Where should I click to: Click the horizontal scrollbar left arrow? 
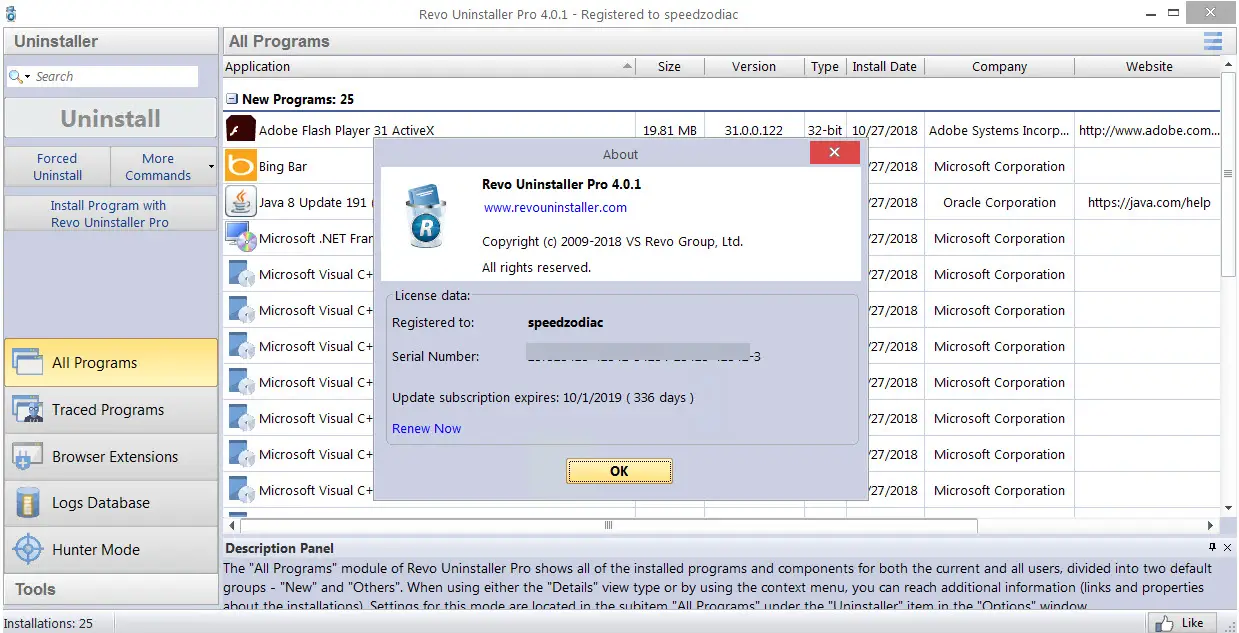click(x=232, y=525)
